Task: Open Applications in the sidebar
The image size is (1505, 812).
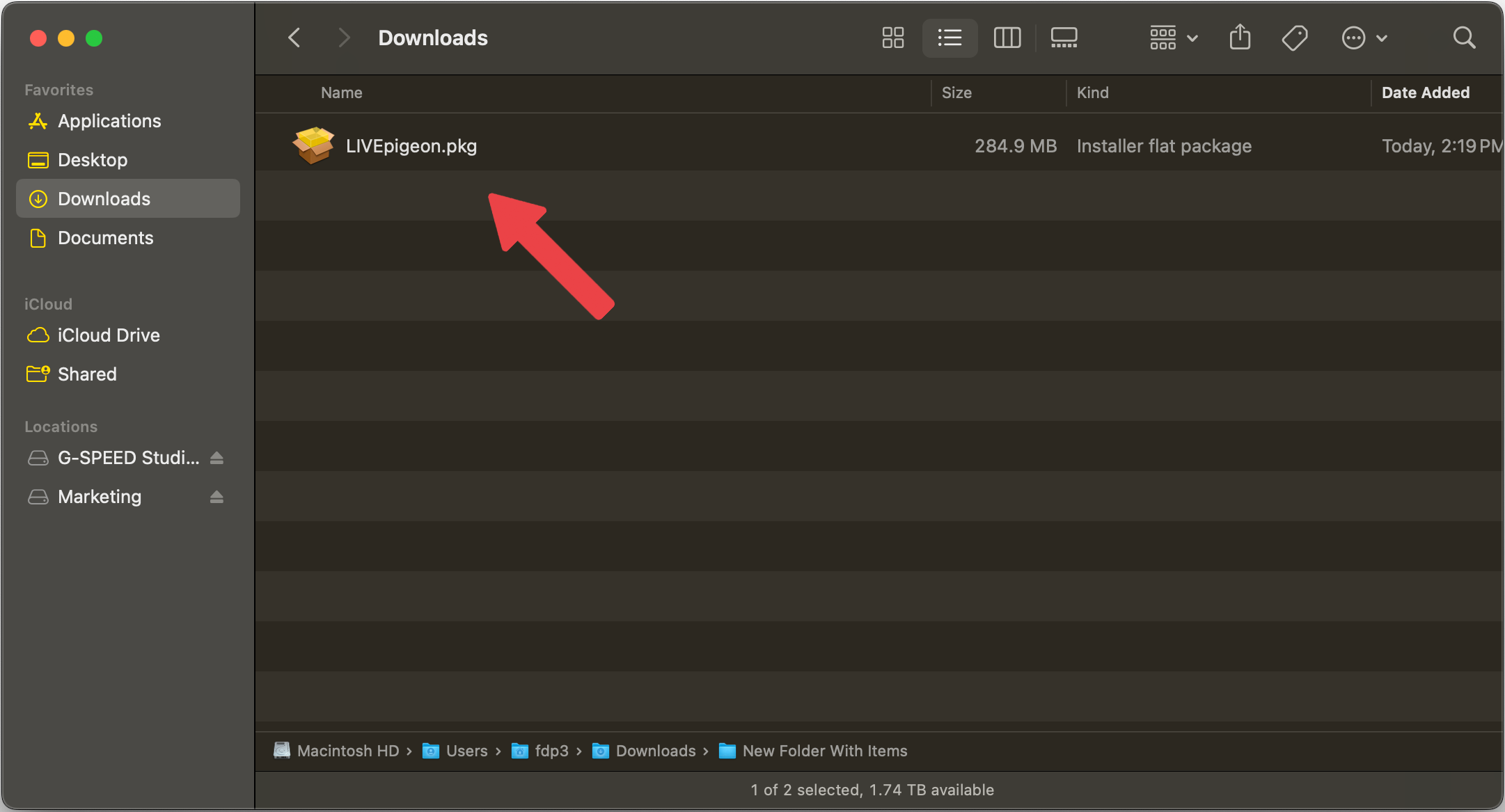Action: coord(109,121)
